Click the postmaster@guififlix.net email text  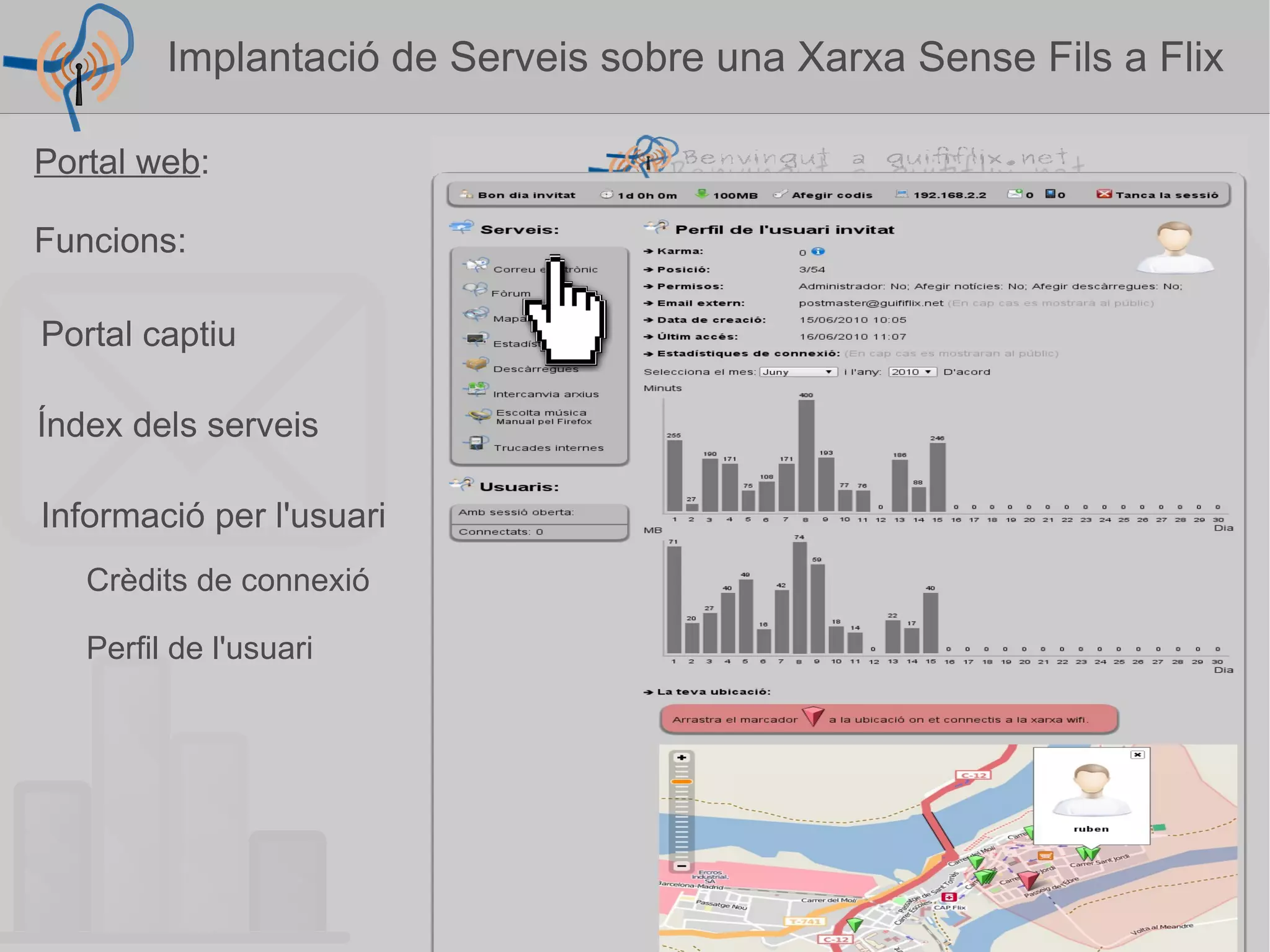coord(871,303)
